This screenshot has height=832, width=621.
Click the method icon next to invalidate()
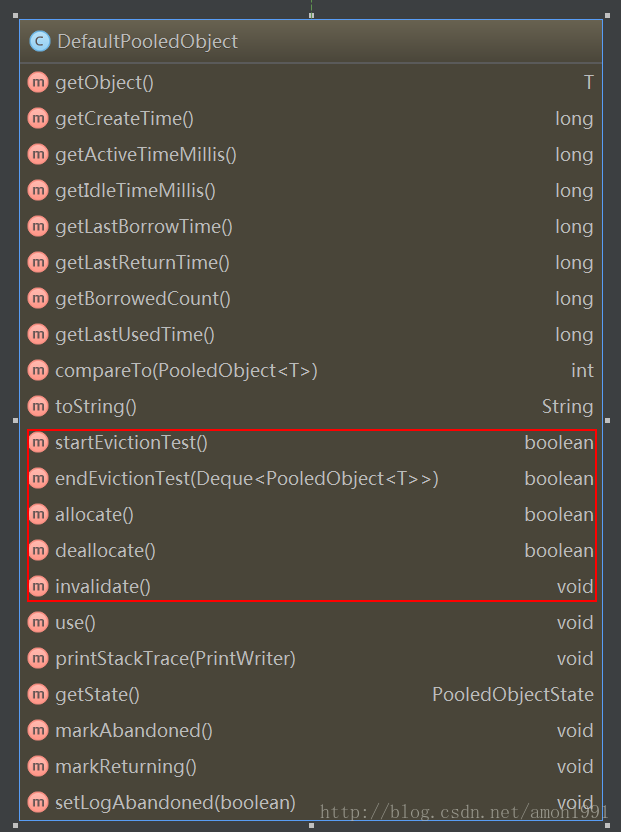click(x=38, y=586)
